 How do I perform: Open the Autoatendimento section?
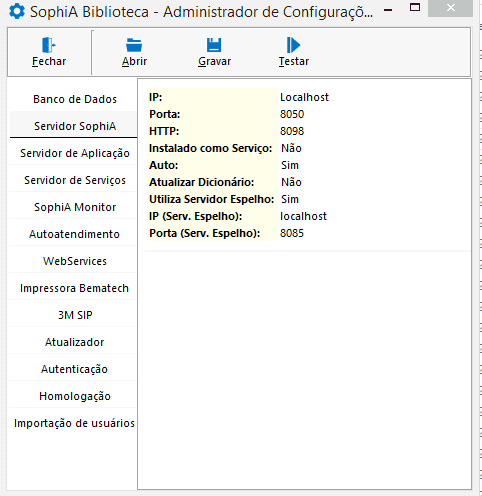coord(74,234)
